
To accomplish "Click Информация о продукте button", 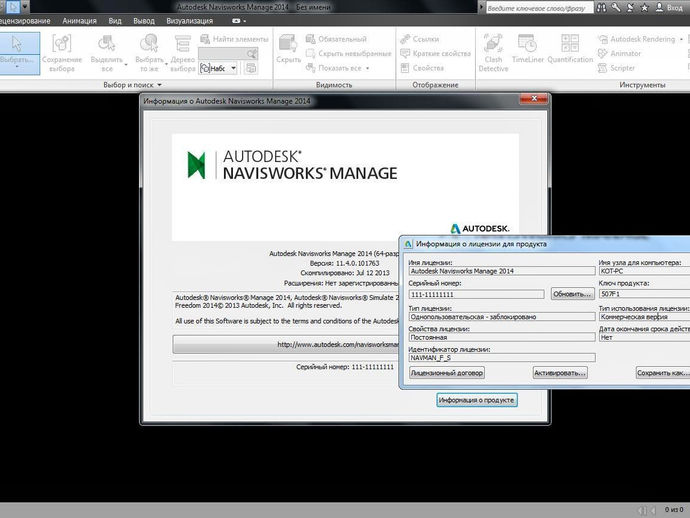I will coord(477,400).
